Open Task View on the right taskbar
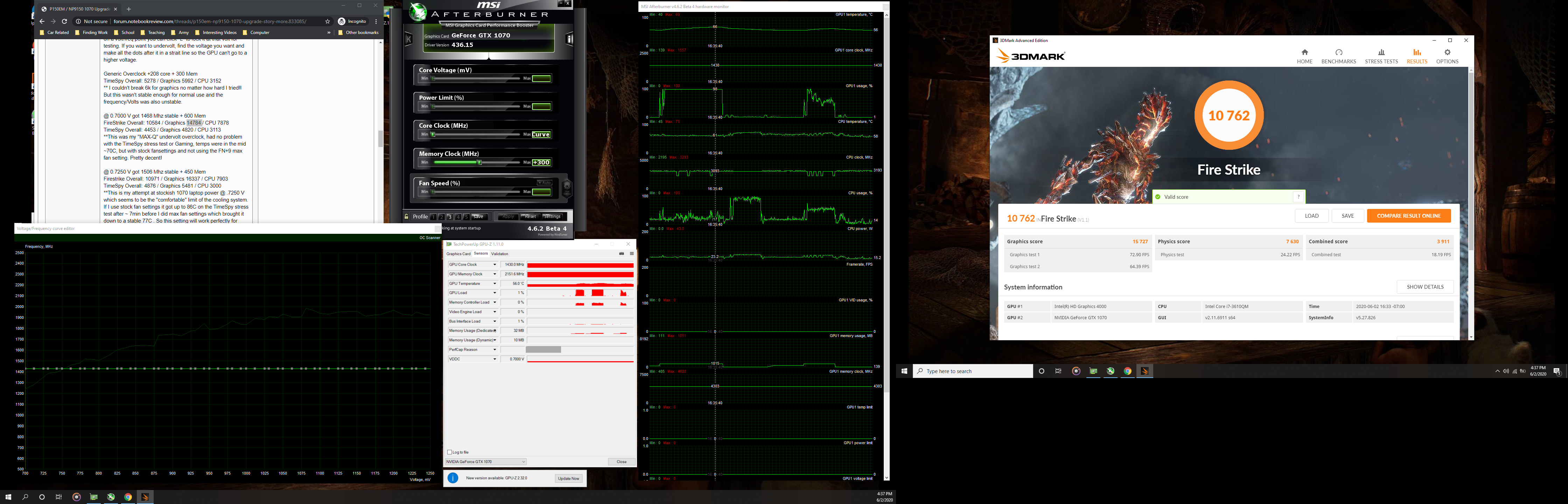 coord(1058,371)
